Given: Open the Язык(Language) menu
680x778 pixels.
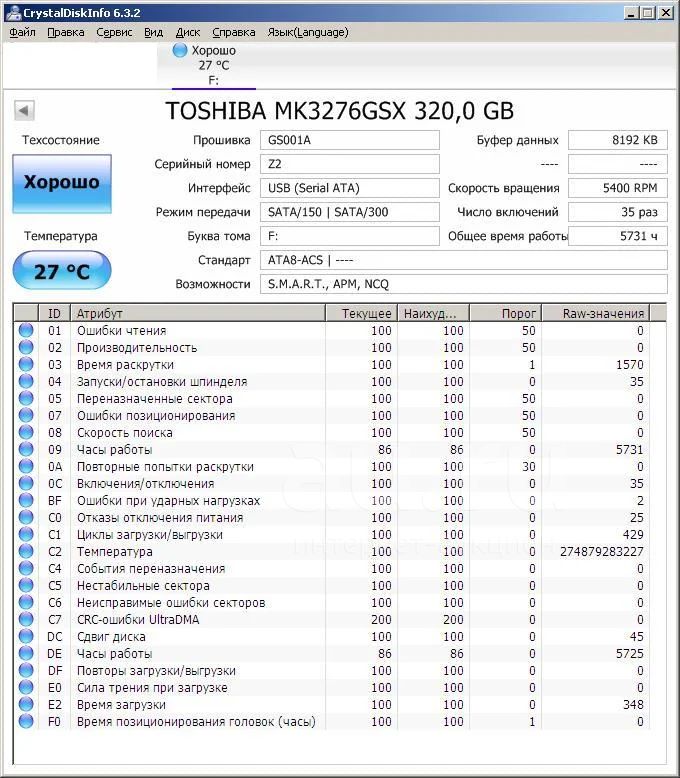Looking at the screenshot, I should click(308, 32).
